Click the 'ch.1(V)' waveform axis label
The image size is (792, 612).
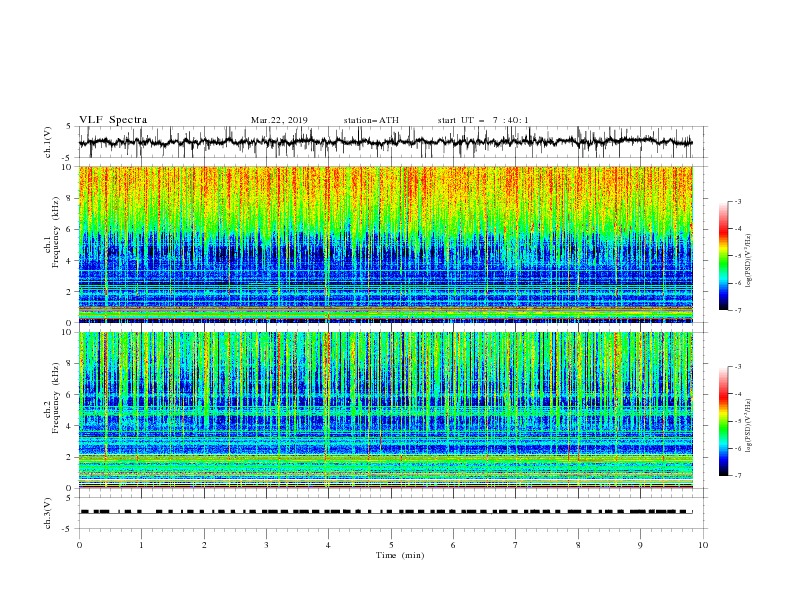coord(48,142)
